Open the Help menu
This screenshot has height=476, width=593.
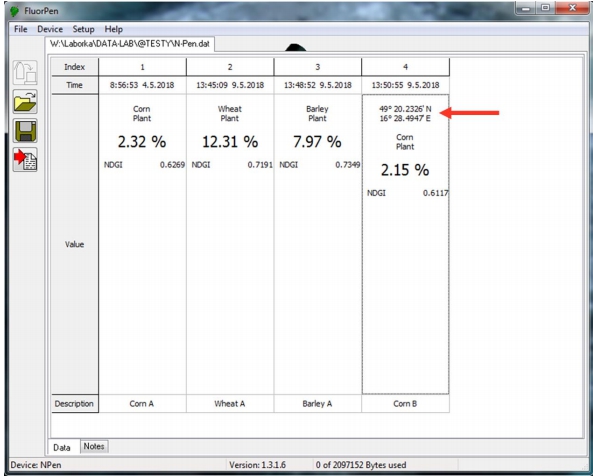[x=113, y=29]
